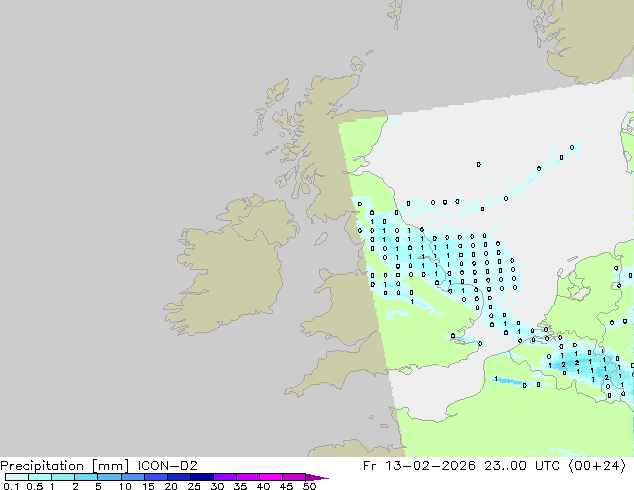
Task: Select the 20 to 25 mm legend swatch
Action: (x=180, y=478)
